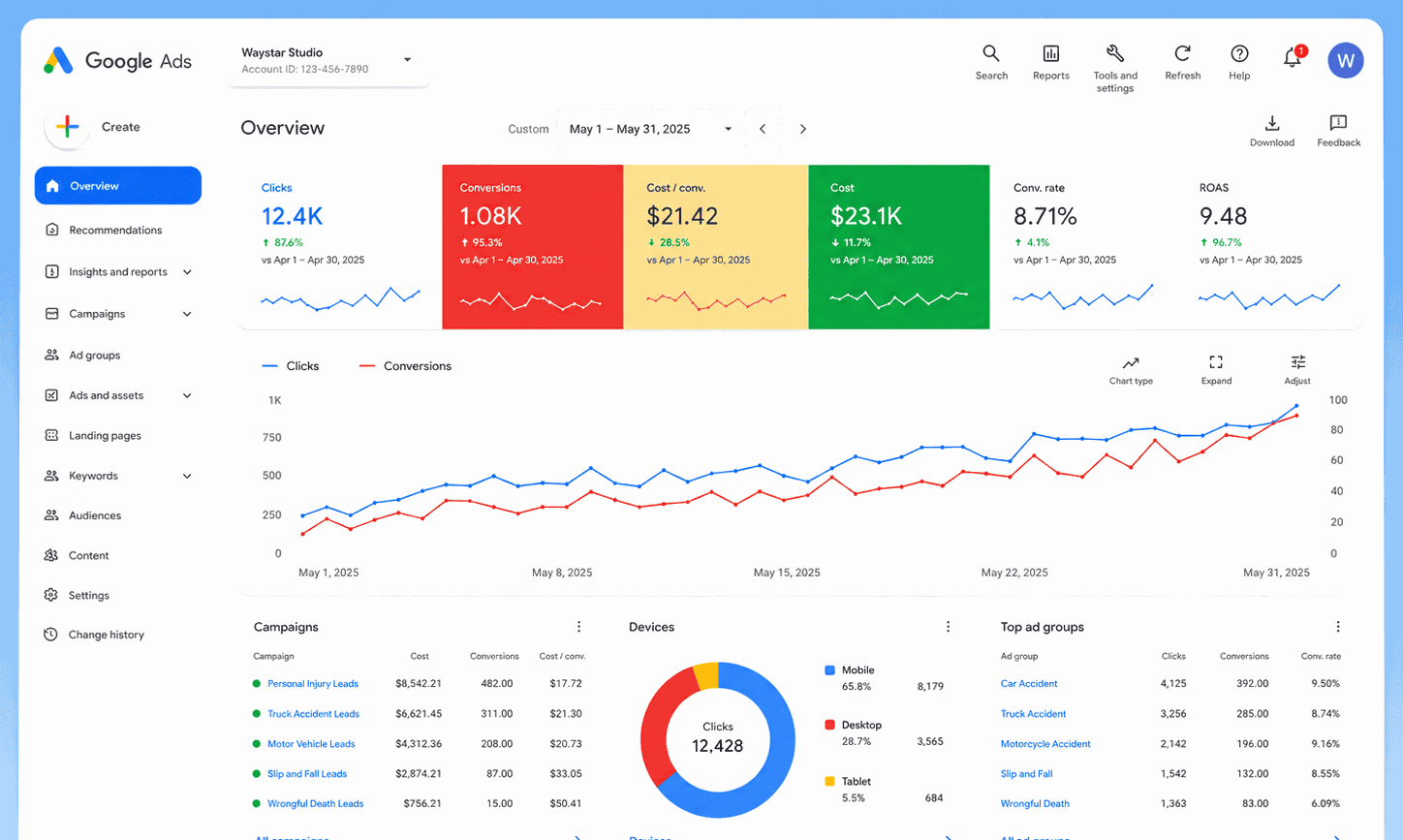This screenshot has width=1403, height=840.
Task: Open Personal Injury Leads campaign
Action: click(313, 684)
